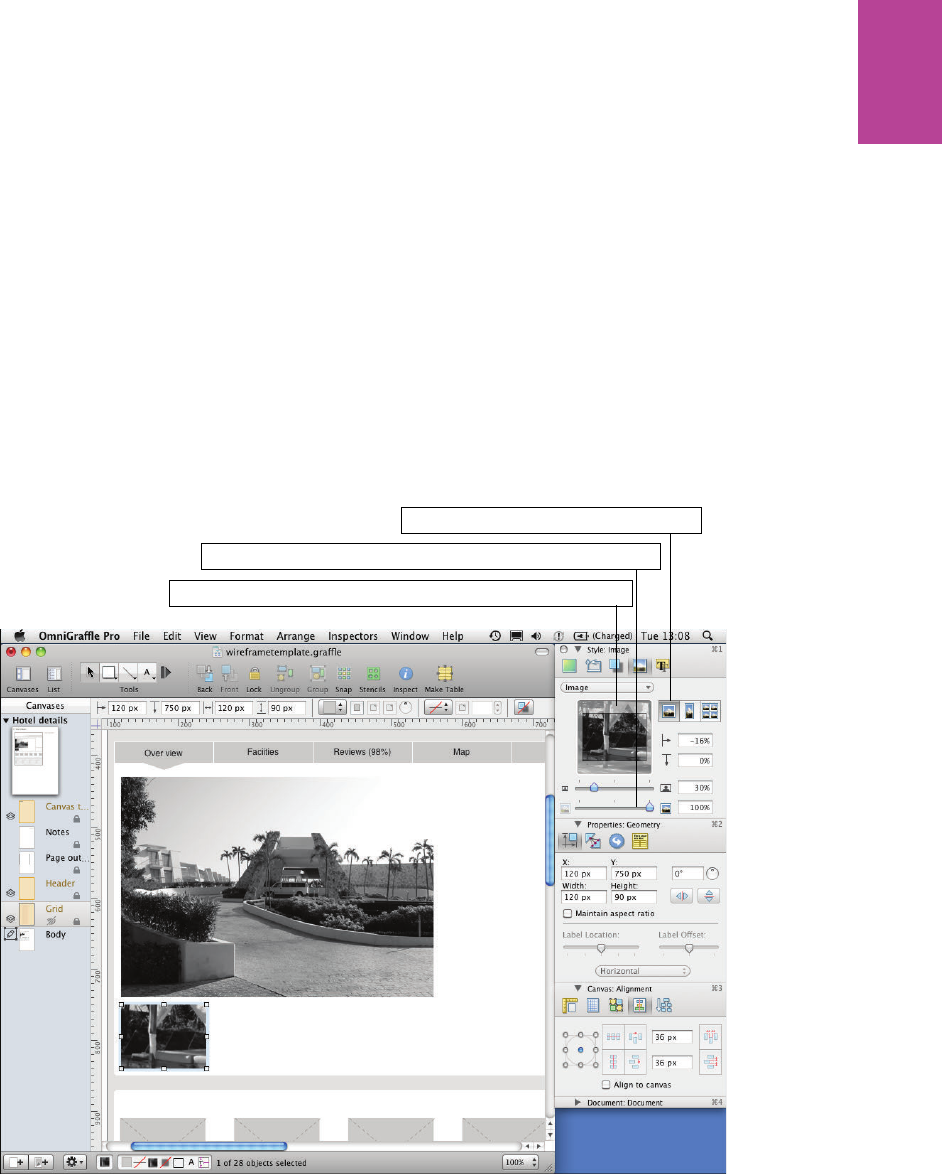Open the Action properties inspector icon
This screenshot has height=1174, width=942.
pyautogui.click(x=616, y=841)
